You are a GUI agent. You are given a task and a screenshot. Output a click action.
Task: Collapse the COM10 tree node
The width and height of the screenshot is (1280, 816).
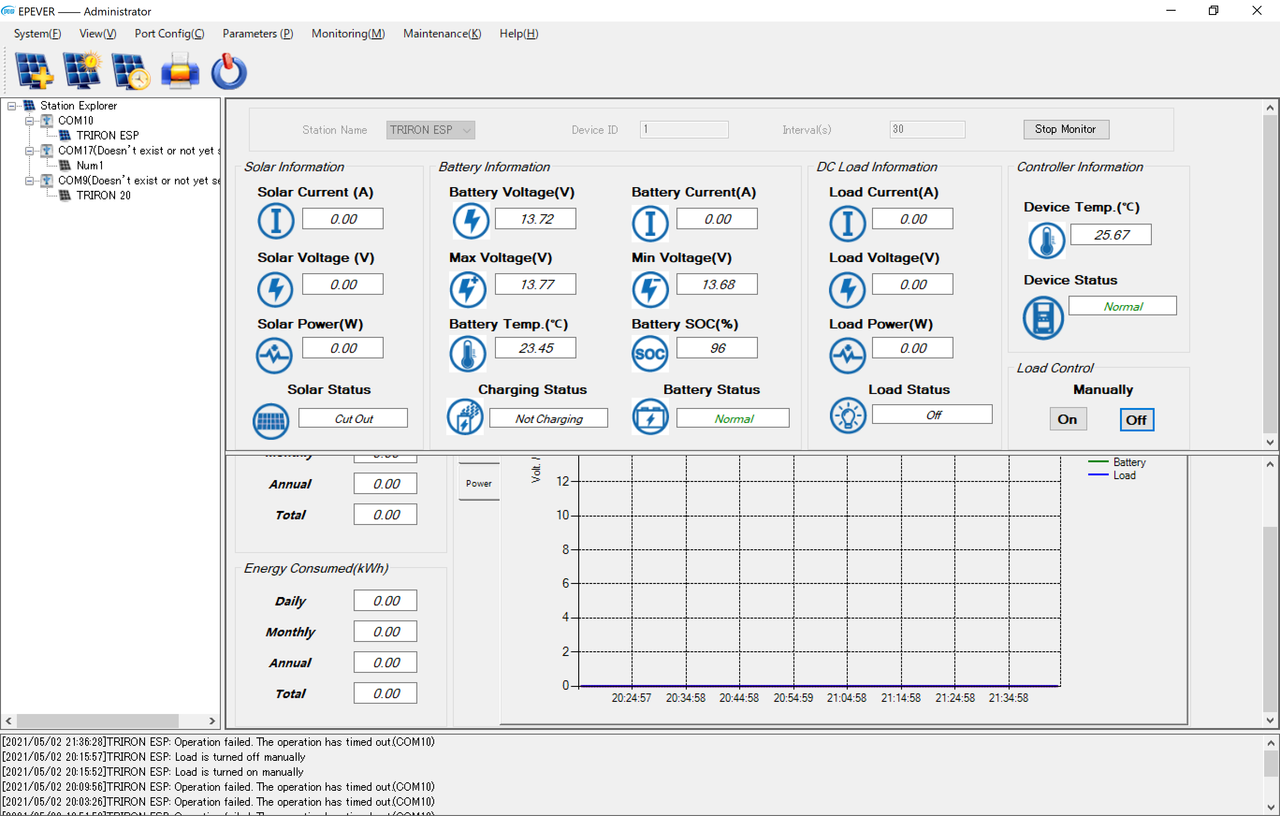(29, 120)
